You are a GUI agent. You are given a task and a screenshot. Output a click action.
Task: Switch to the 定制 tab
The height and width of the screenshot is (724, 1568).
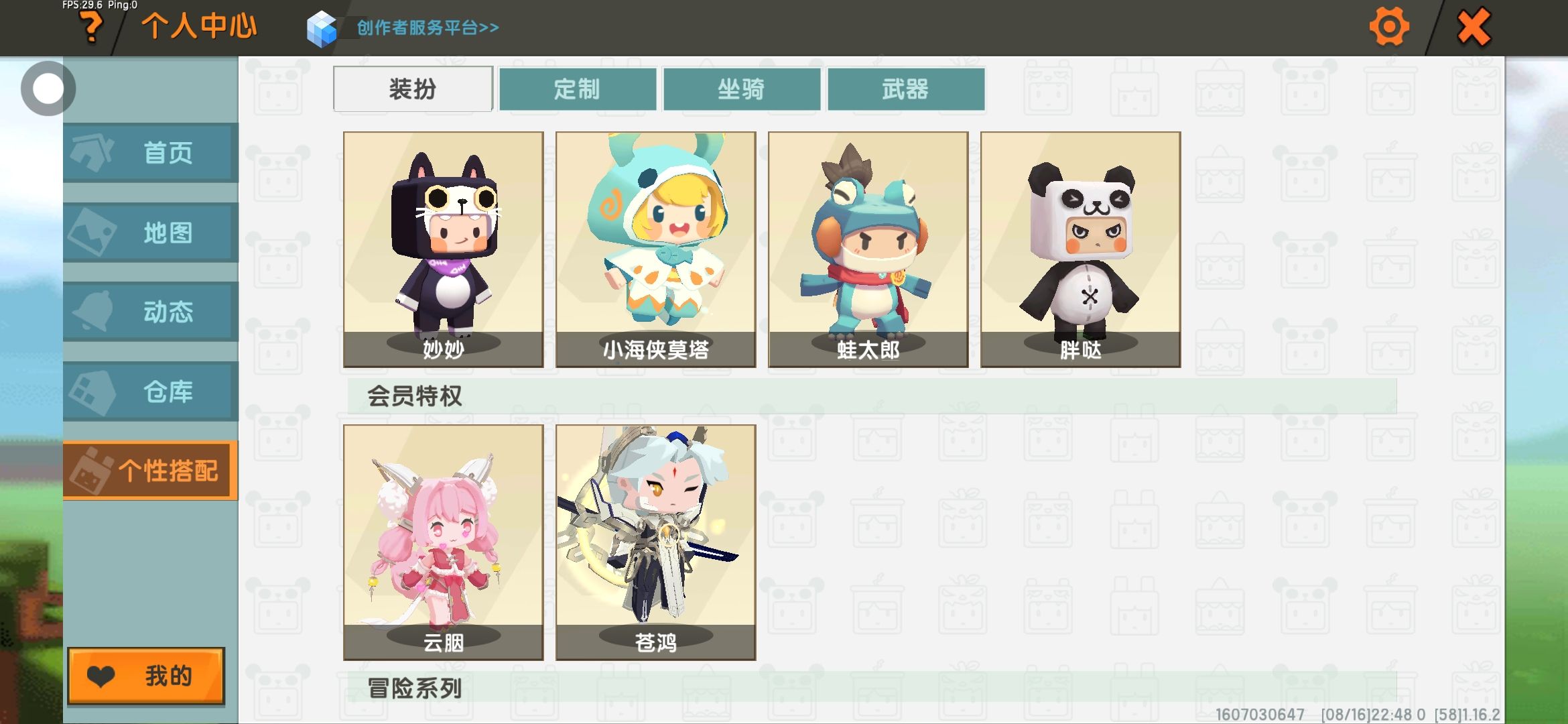(578, 88)
